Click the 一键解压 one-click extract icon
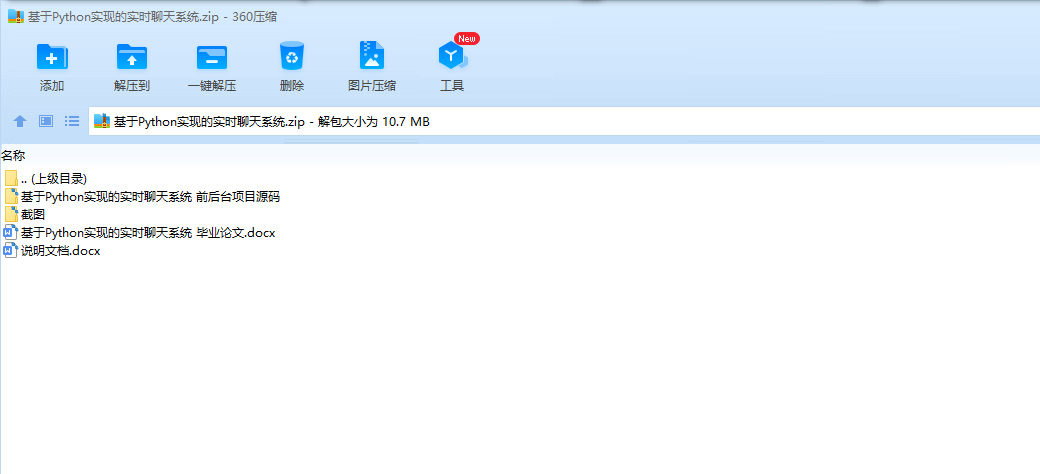 click(x=212, y=57)
